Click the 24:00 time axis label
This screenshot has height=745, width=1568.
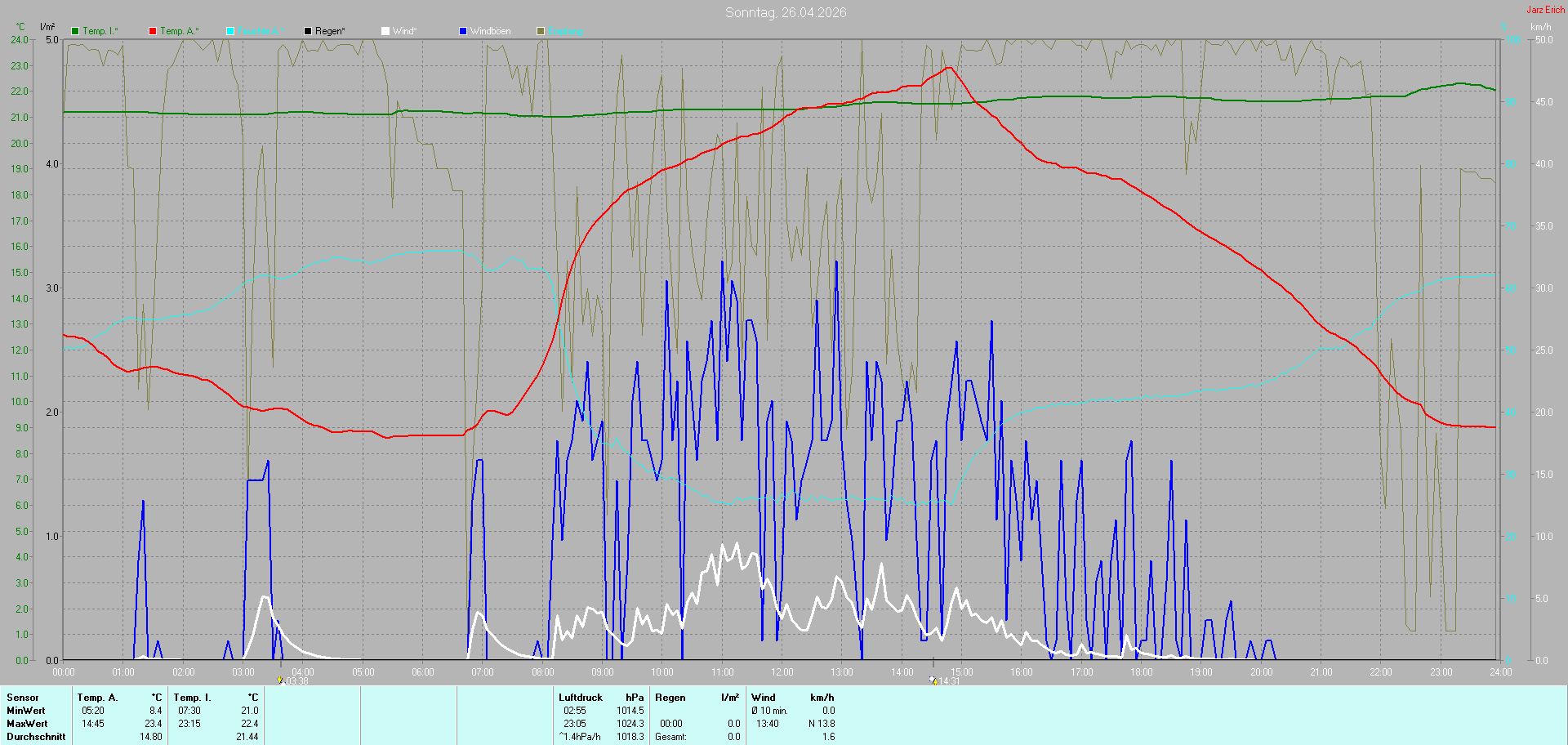pos(1501,672)
